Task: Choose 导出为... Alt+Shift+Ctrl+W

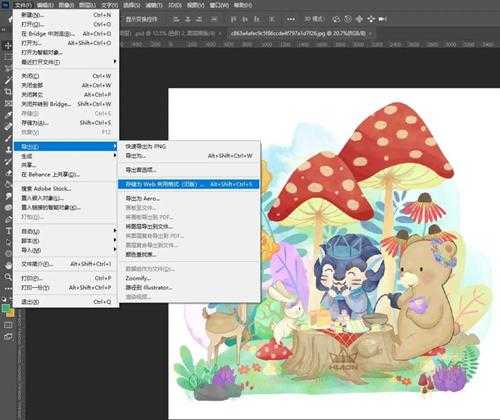Action: point(189,156)
